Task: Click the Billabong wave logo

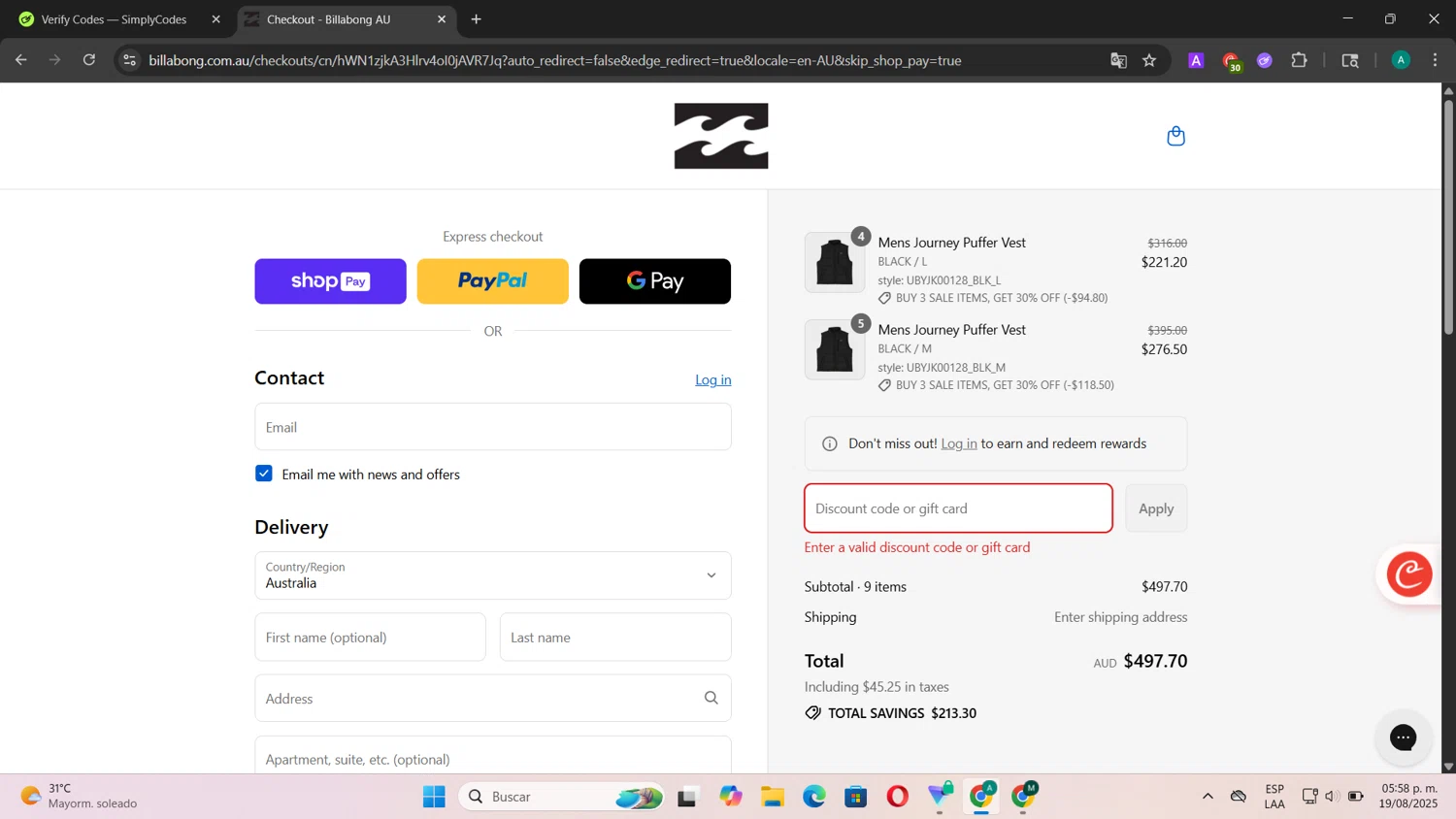Action: pos(721,136)
